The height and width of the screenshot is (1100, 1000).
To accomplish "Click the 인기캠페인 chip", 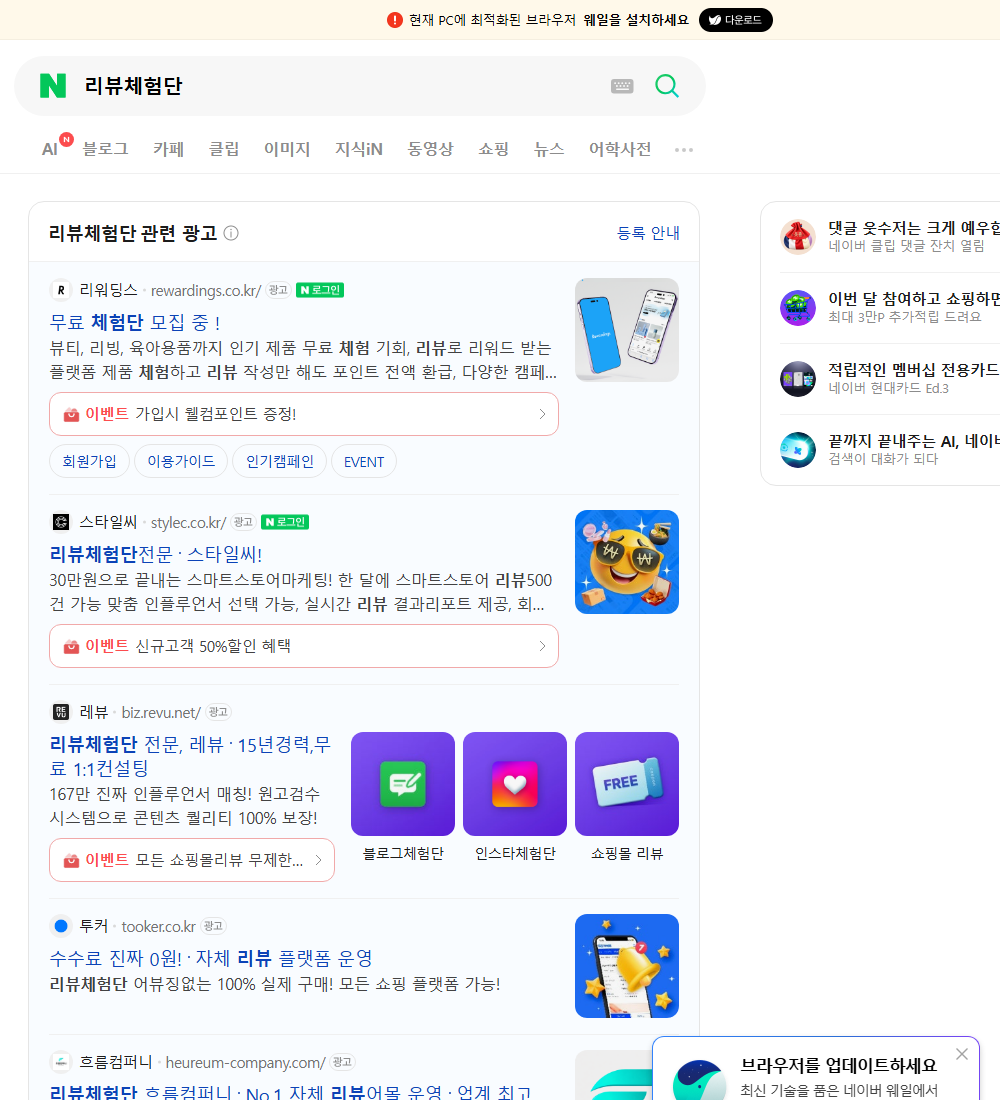I will click(279, 461).
